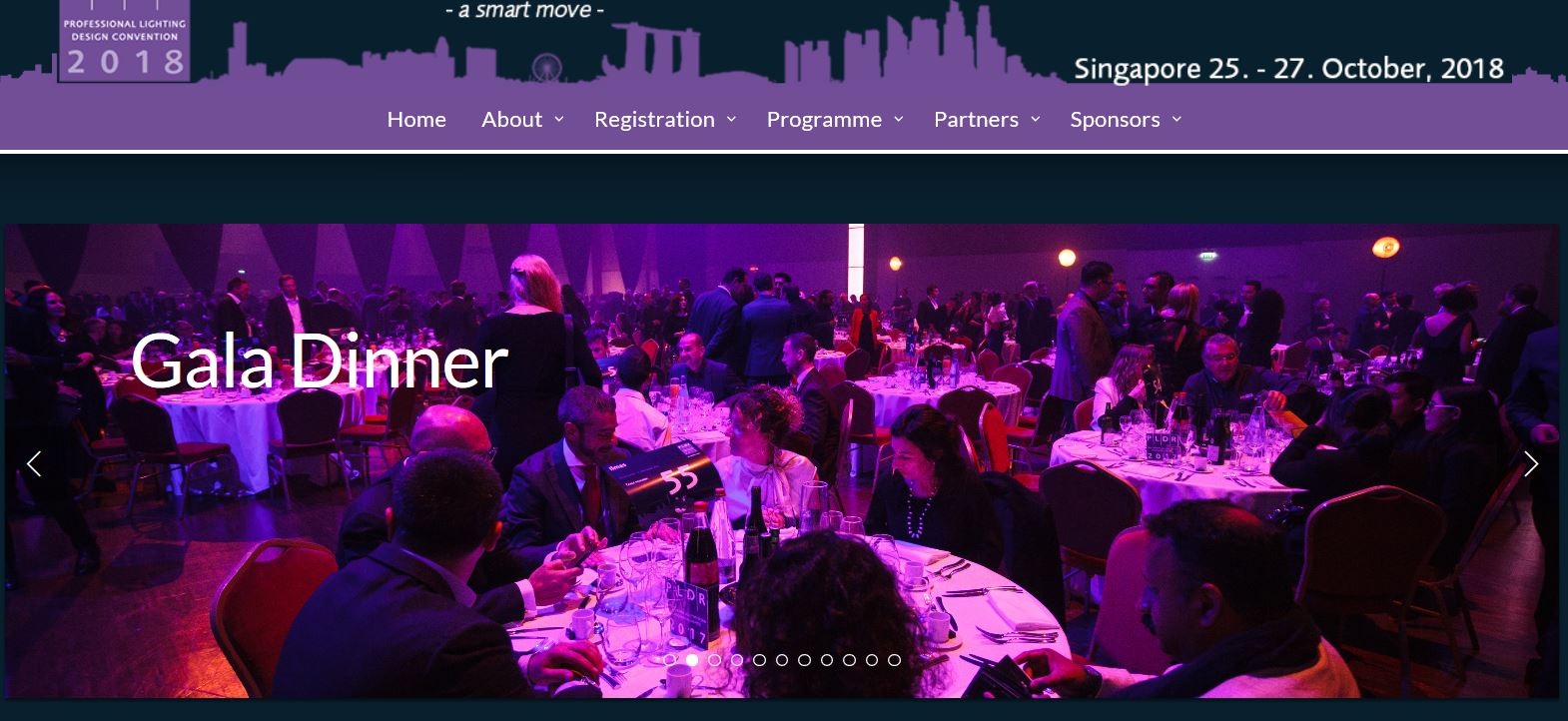The width and height of the screenshot is (1568, 721).
Task: Expand the Sponsors menu chevron
Action: click(x=1176, y=119)
